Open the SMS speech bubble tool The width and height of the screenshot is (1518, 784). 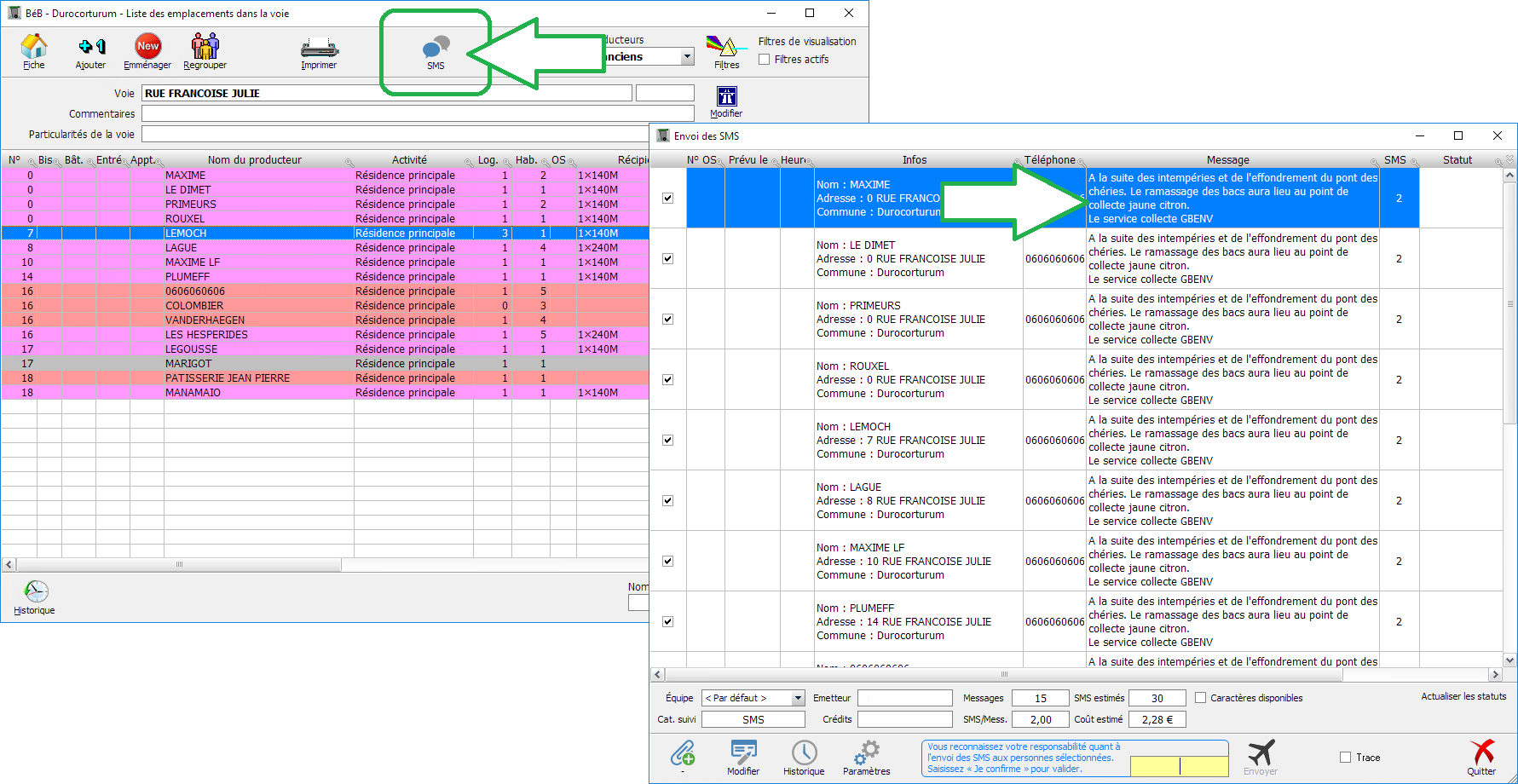click(436, 51)
